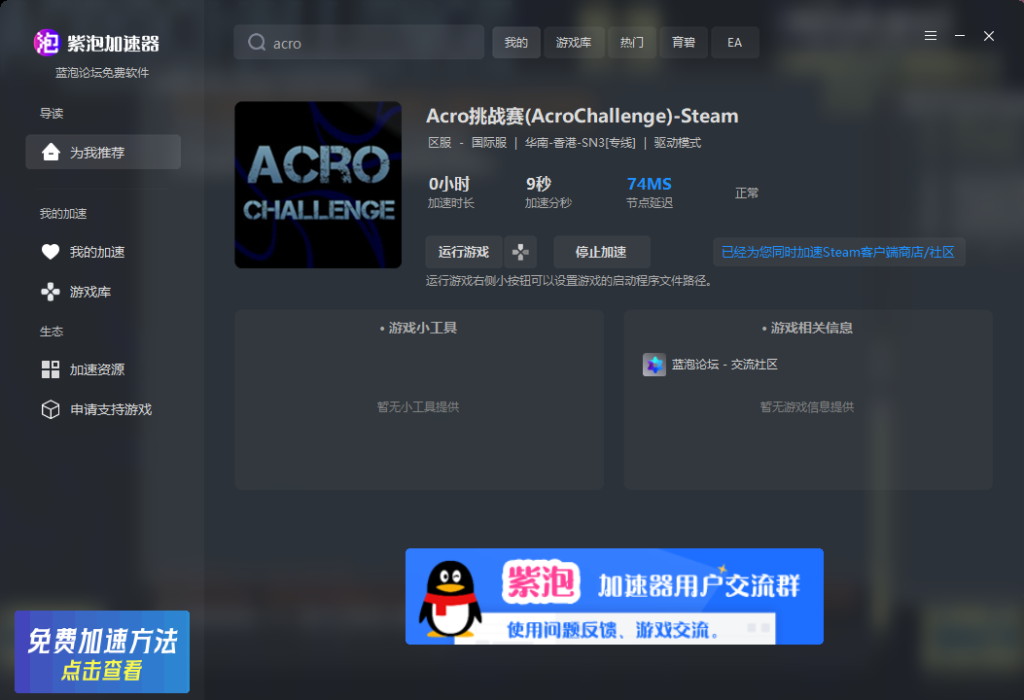Open 加速资源 sidebar entry
The width and height of the screenshot is (1024, 700).
(x=97, y=370)
